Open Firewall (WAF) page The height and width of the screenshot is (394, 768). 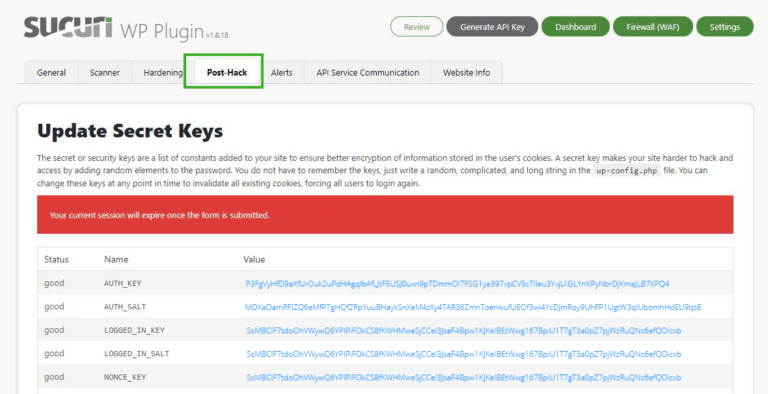(653, 27)
